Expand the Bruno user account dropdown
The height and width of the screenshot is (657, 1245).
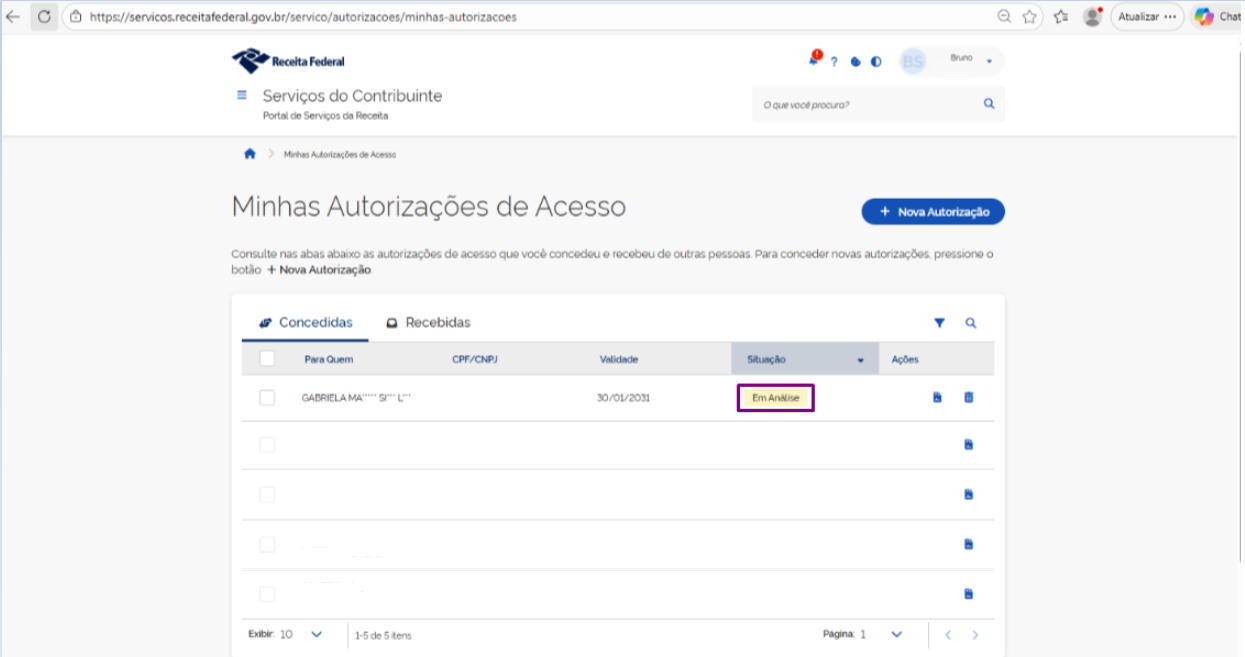click(x=989, y=62)
